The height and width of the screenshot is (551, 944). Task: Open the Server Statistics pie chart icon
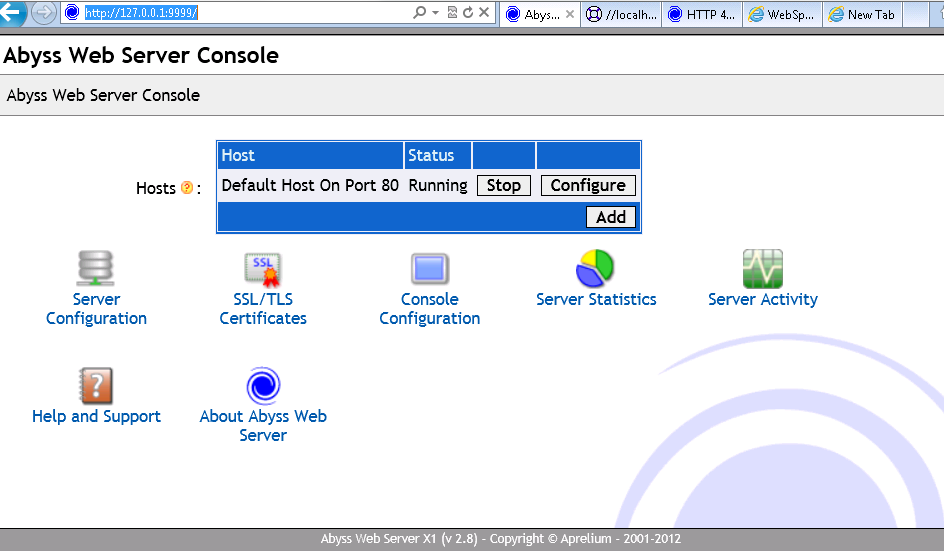point(595,268)
